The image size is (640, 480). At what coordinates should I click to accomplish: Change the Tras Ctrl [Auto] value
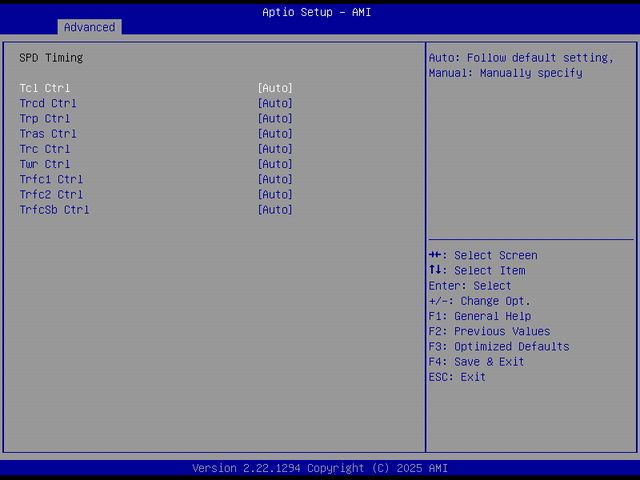click(275, 133)
